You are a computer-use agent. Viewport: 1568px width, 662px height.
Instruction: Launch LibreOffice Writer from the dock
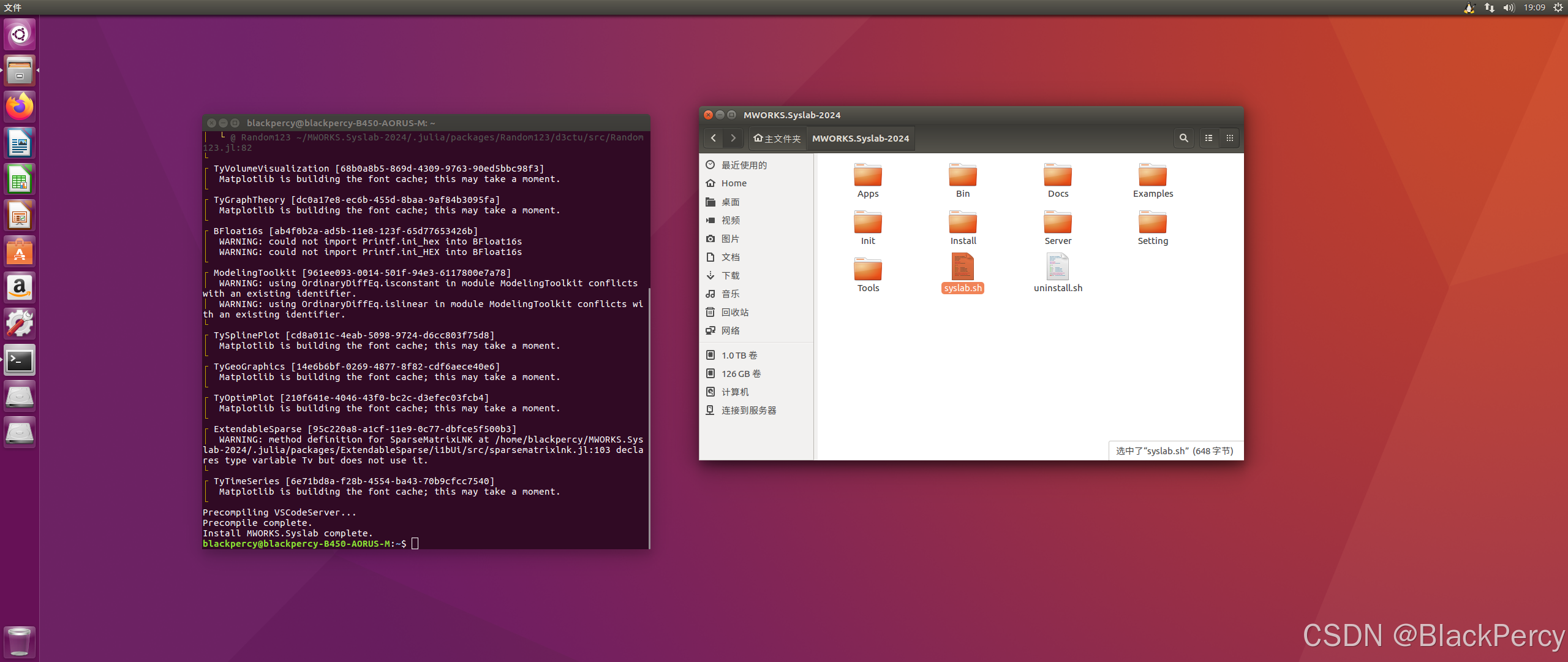tap(20, 143)
